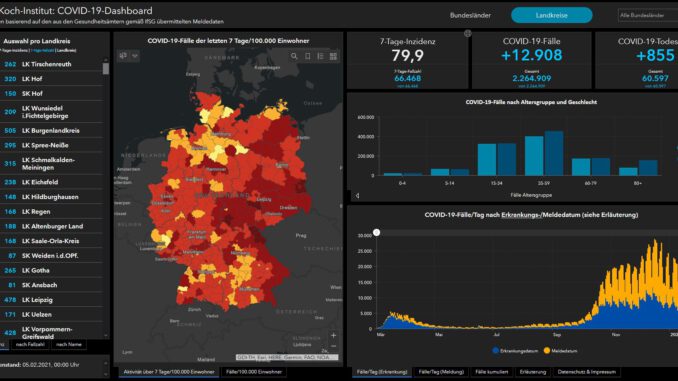The height and width of the screenshot is (381, 678).
Task: Switch view to Bundesländer
Action: click(x=470, y=15)
